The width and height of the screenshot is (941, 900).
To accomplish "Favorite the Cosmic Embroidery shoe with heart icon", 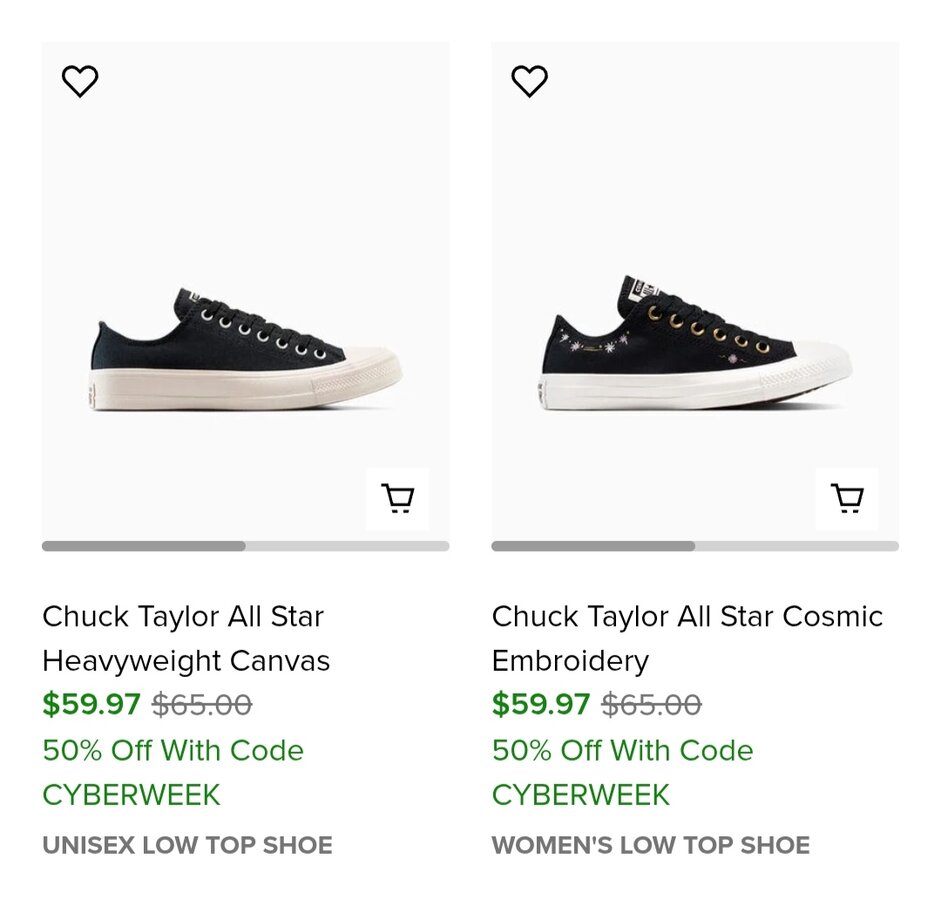I will (529, 81).
